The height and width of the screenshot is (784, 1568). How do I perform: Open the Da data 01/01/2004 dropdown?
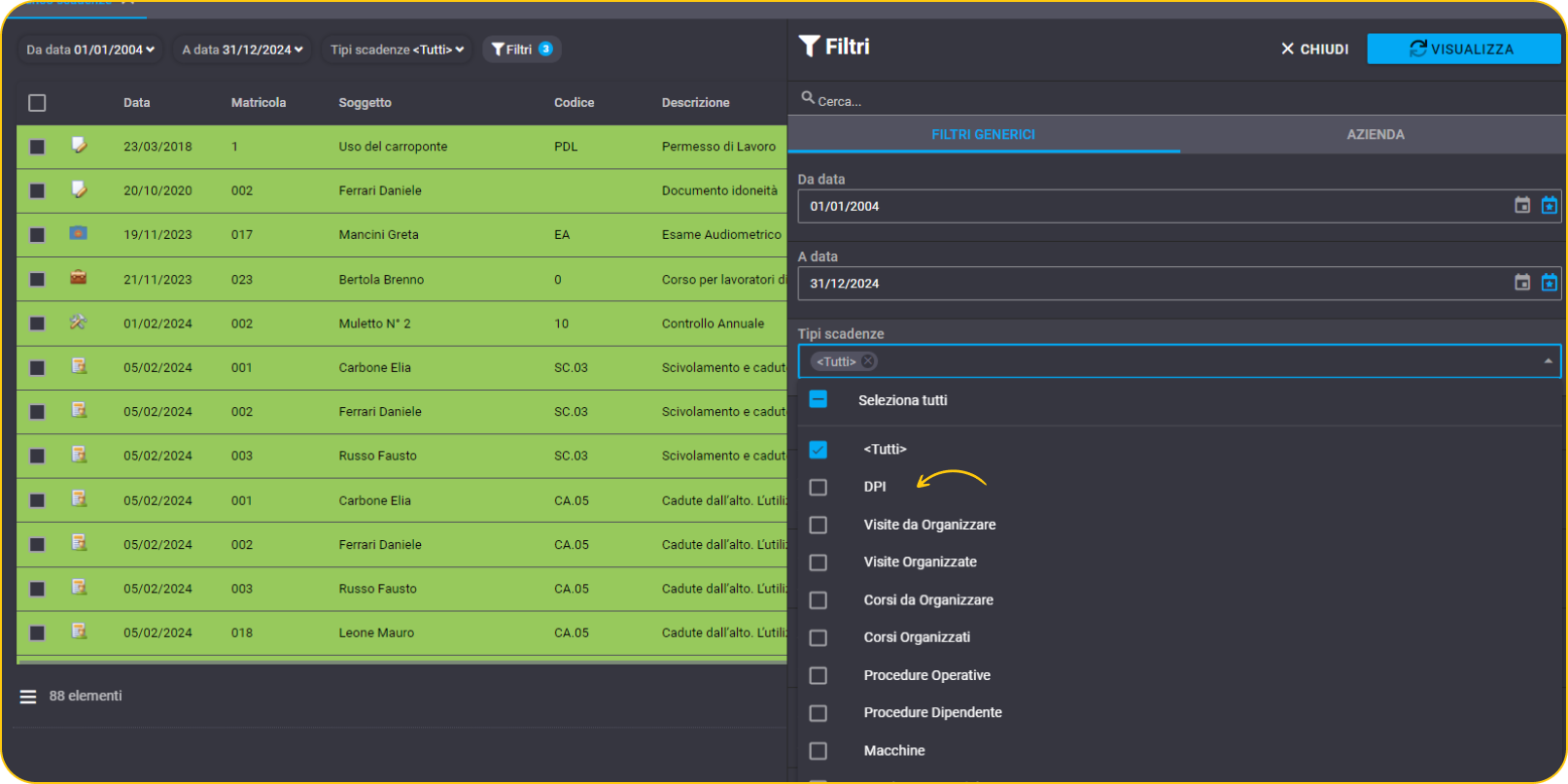(x=90, y=50)
